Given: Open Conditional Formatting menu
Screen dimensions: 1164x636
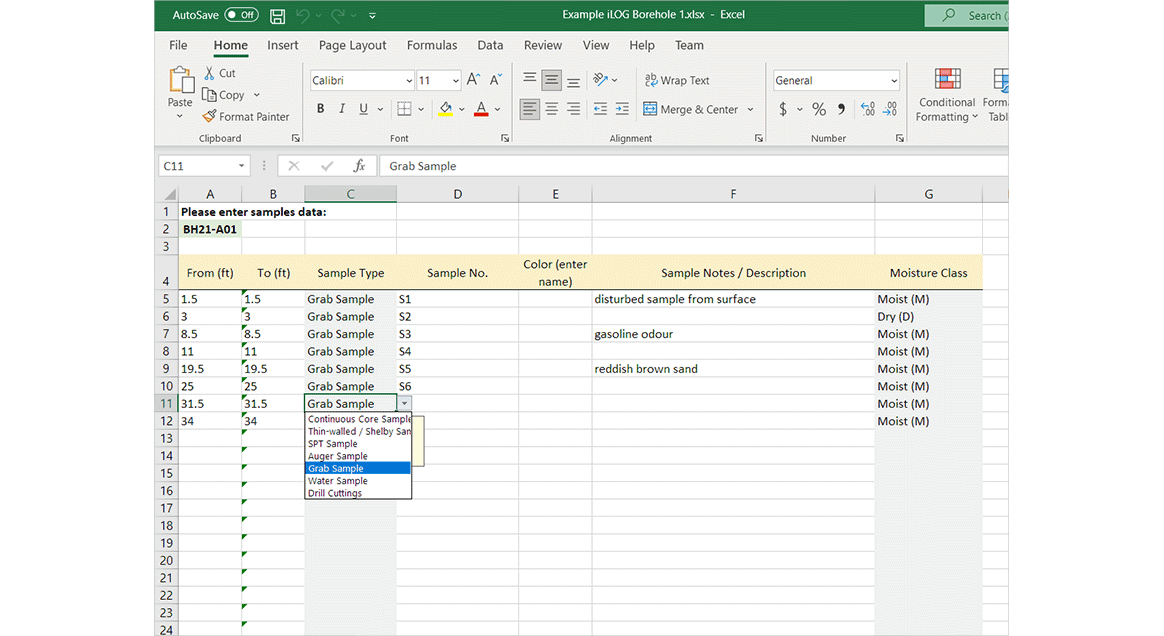Looking at the screenshot, I should (946, 95).
